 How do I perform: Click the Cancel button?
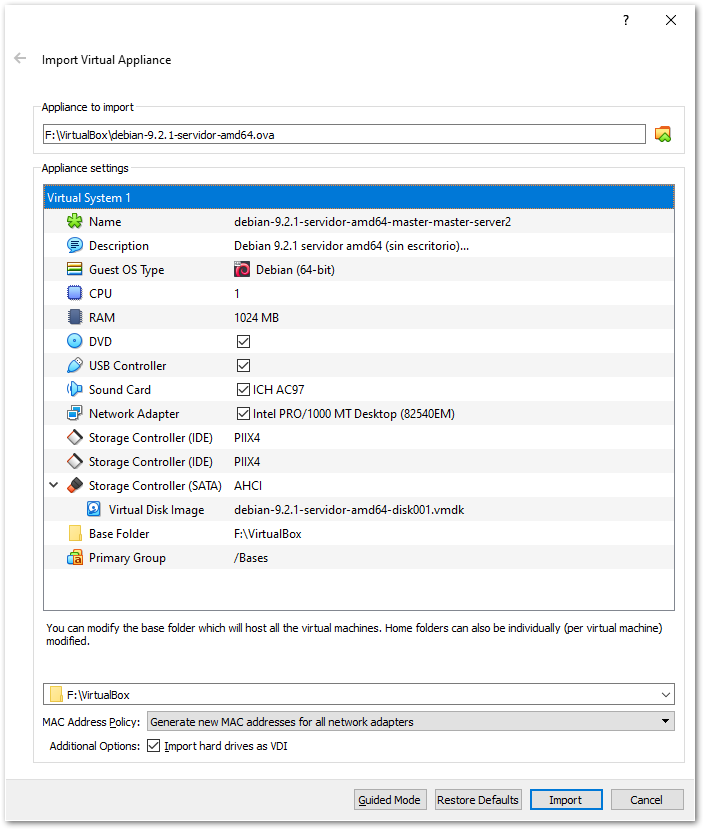(x=646, y=800)
